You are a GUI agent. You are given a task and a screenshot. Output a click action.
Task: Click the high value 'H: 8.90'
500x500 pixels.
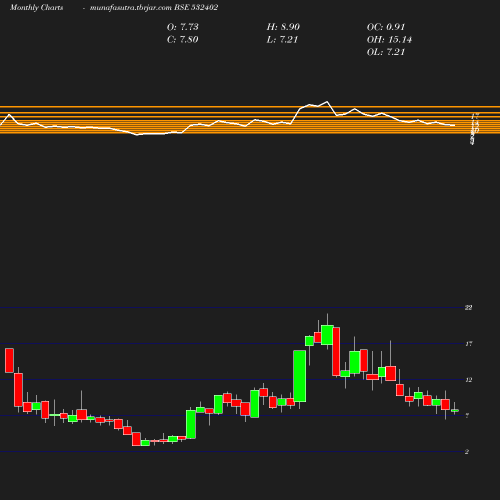pos(283,27)
